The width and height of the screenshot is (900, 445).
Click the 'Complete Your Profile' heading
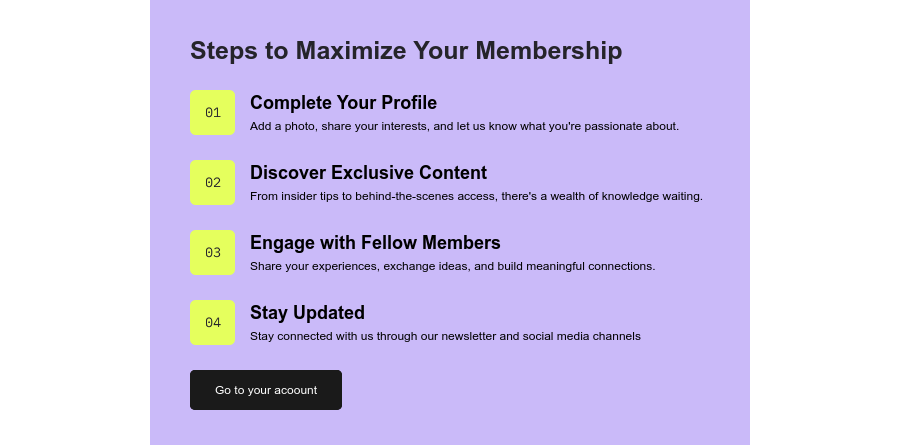point(343,103)
